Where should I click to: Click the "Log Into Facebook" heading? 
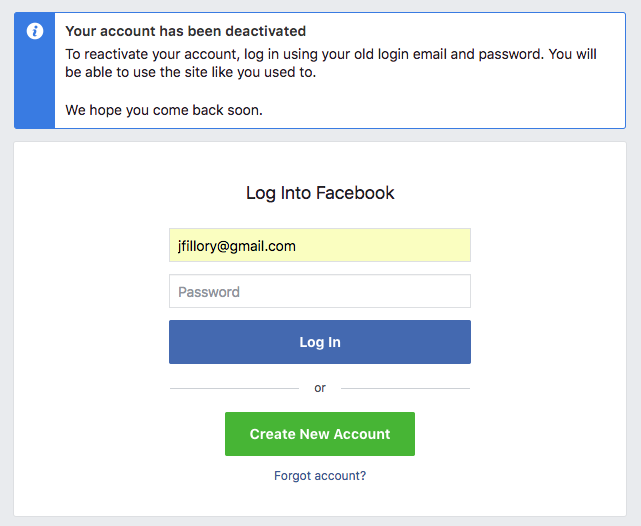click(320, 193)
